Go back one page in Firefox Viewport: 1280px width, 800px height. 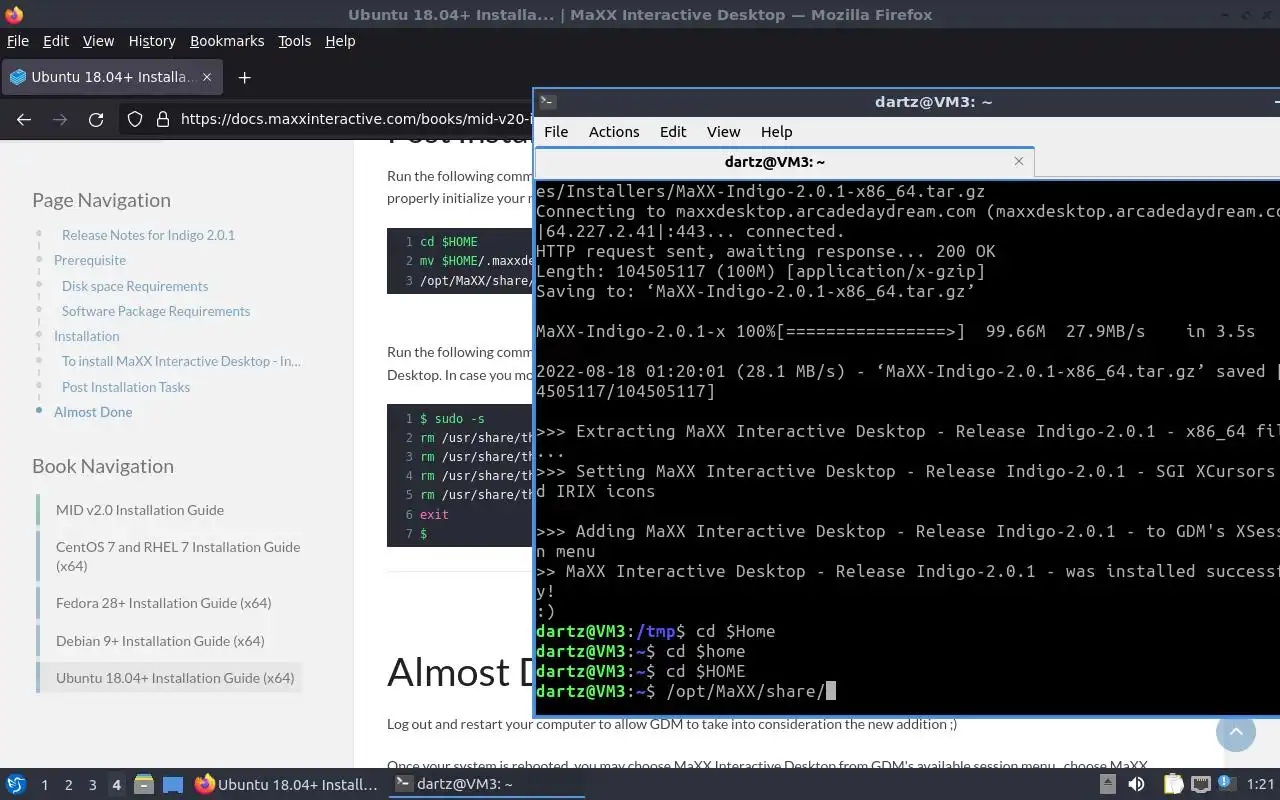click(24, 119)
